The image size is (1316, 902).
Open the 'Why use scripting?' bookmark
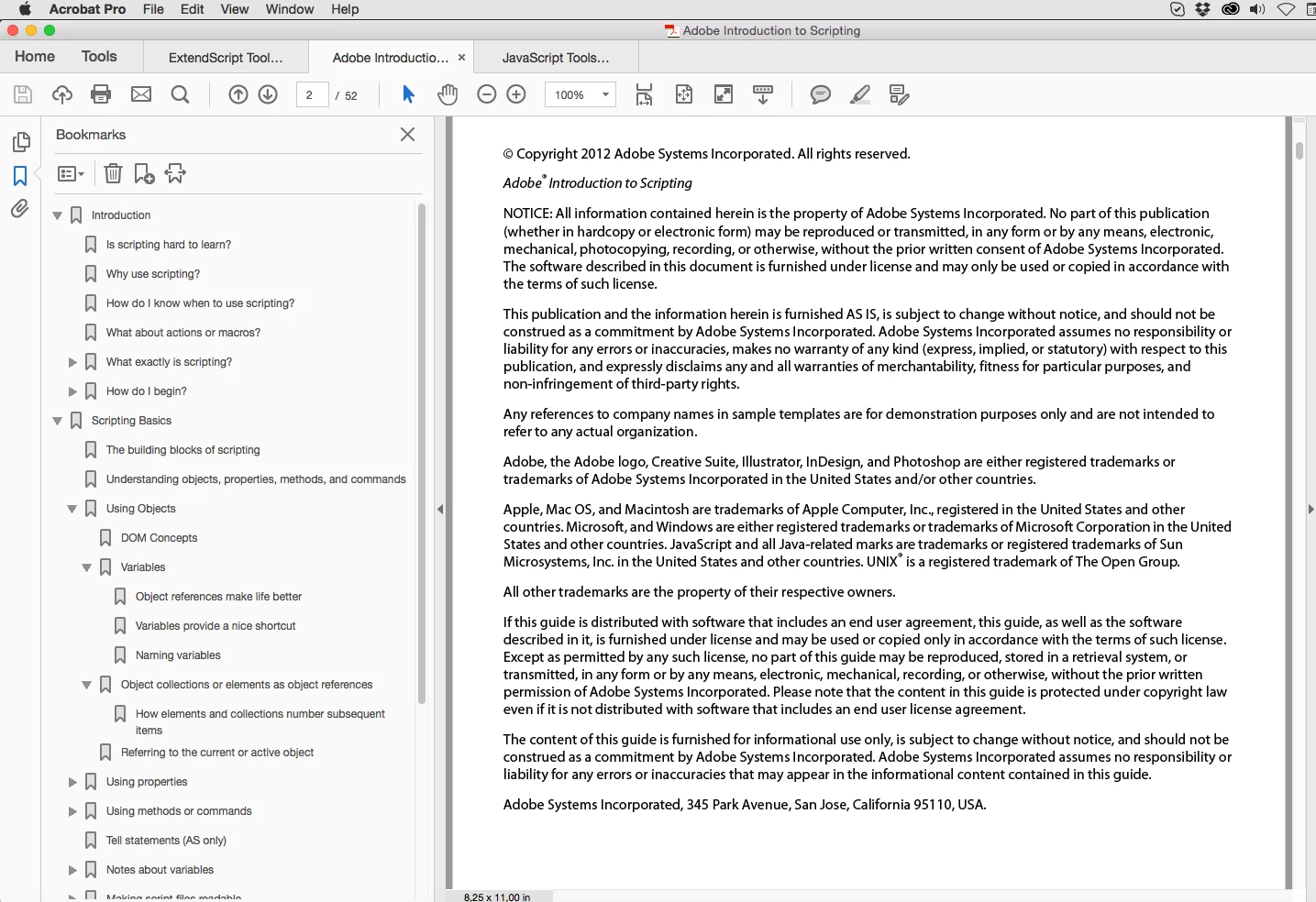[153, 274]
